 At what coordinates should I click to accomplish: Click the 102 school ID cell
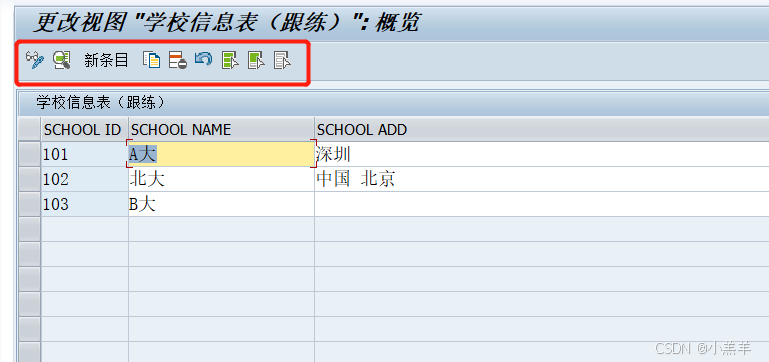85,180
